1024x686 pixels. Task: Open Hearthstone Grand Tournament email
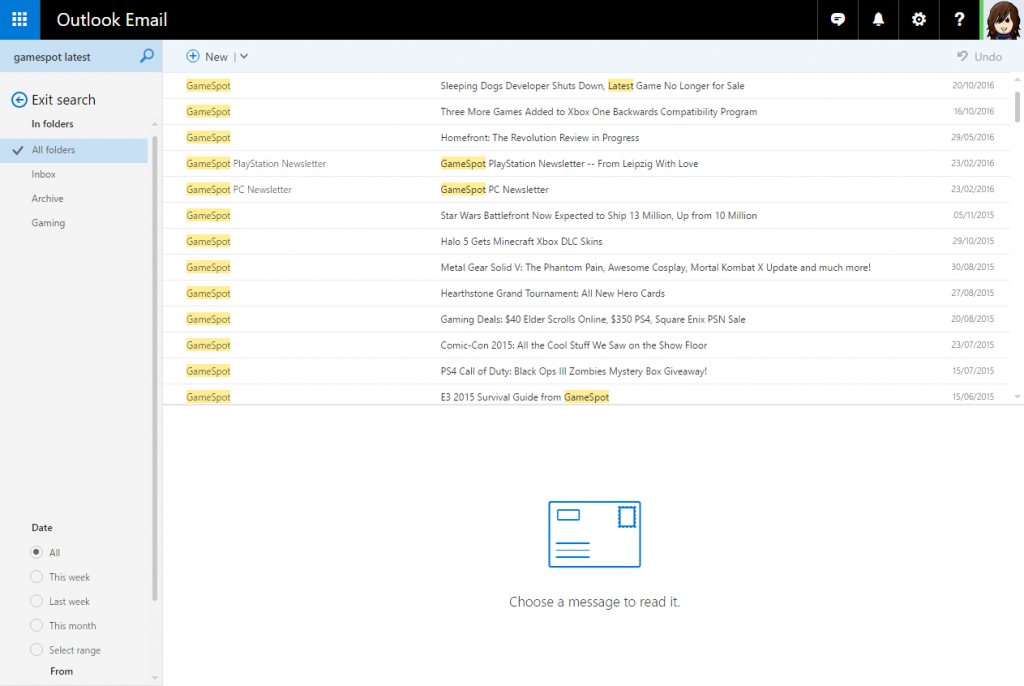coord(552,293)
